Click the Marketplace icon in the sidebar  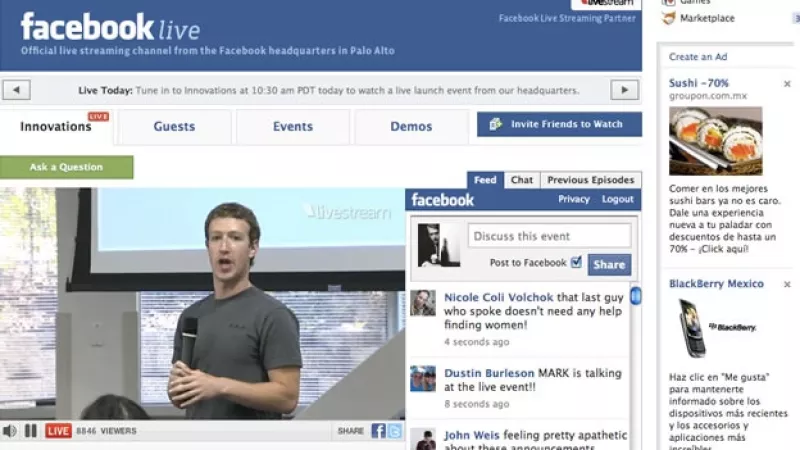pos(668,18)
